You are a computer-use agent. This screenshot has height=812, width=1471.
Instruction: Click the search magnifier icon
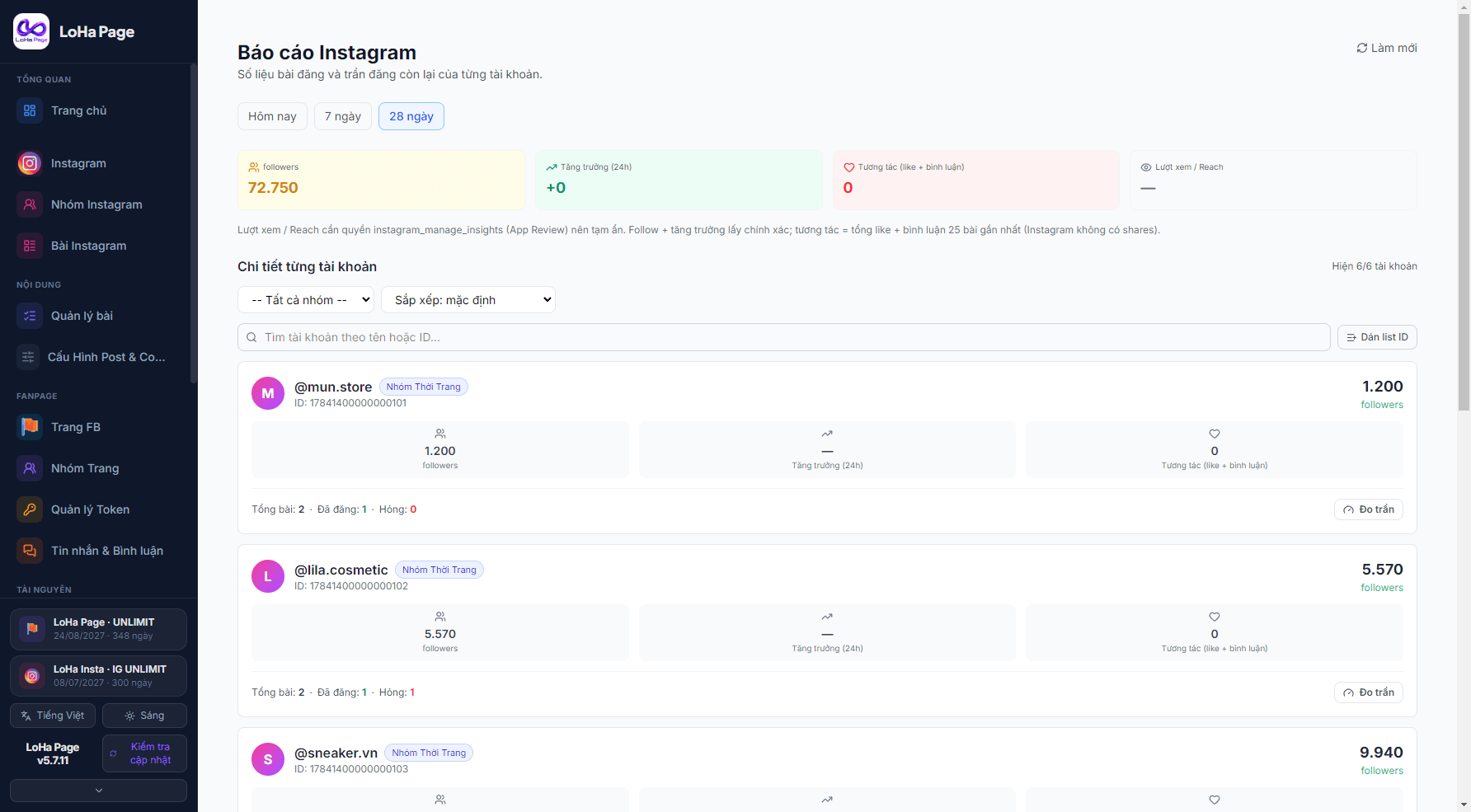251,337
